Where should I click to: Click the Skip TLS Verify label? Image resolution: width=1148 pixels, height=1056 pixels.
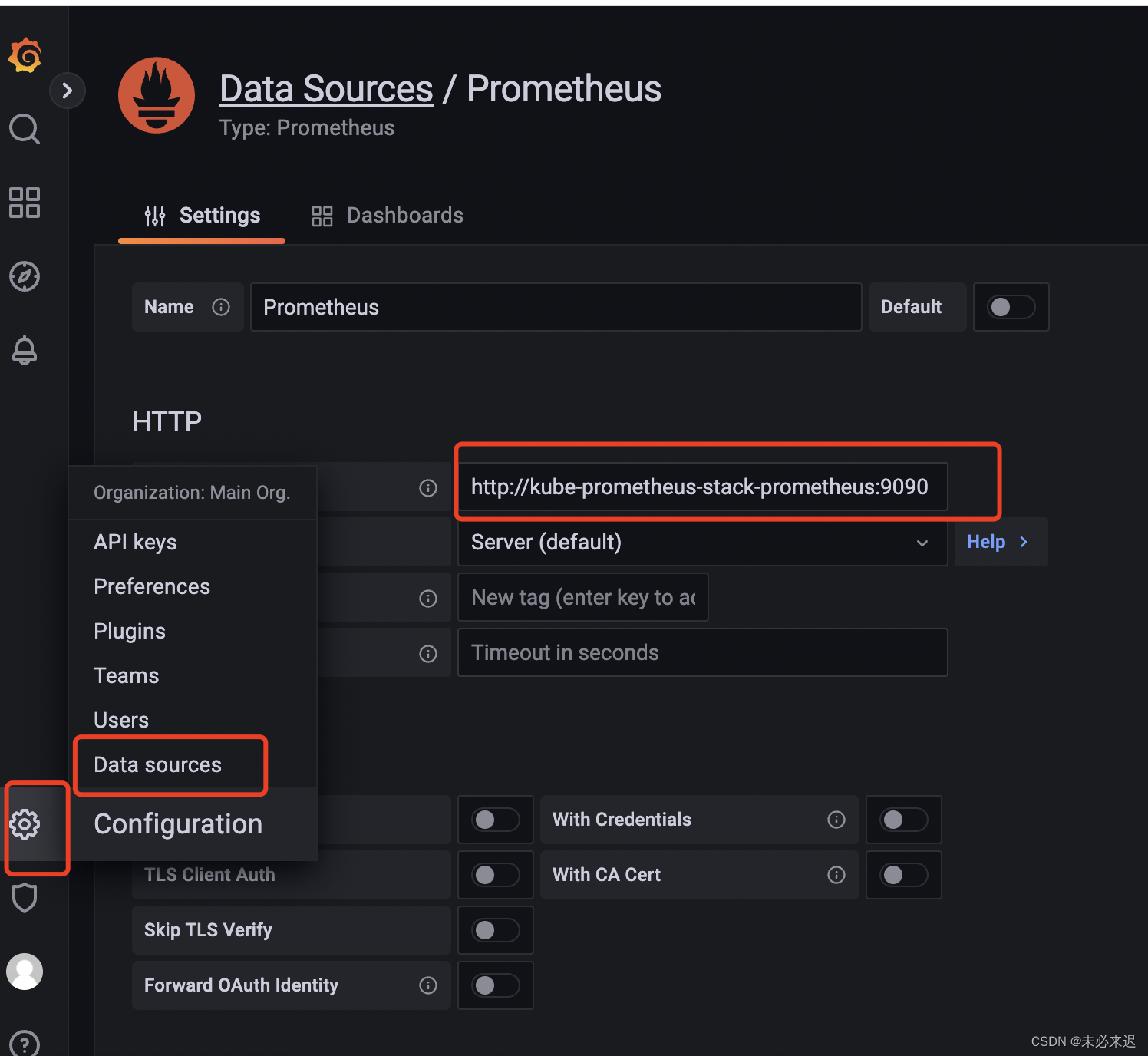pos(208,930)
